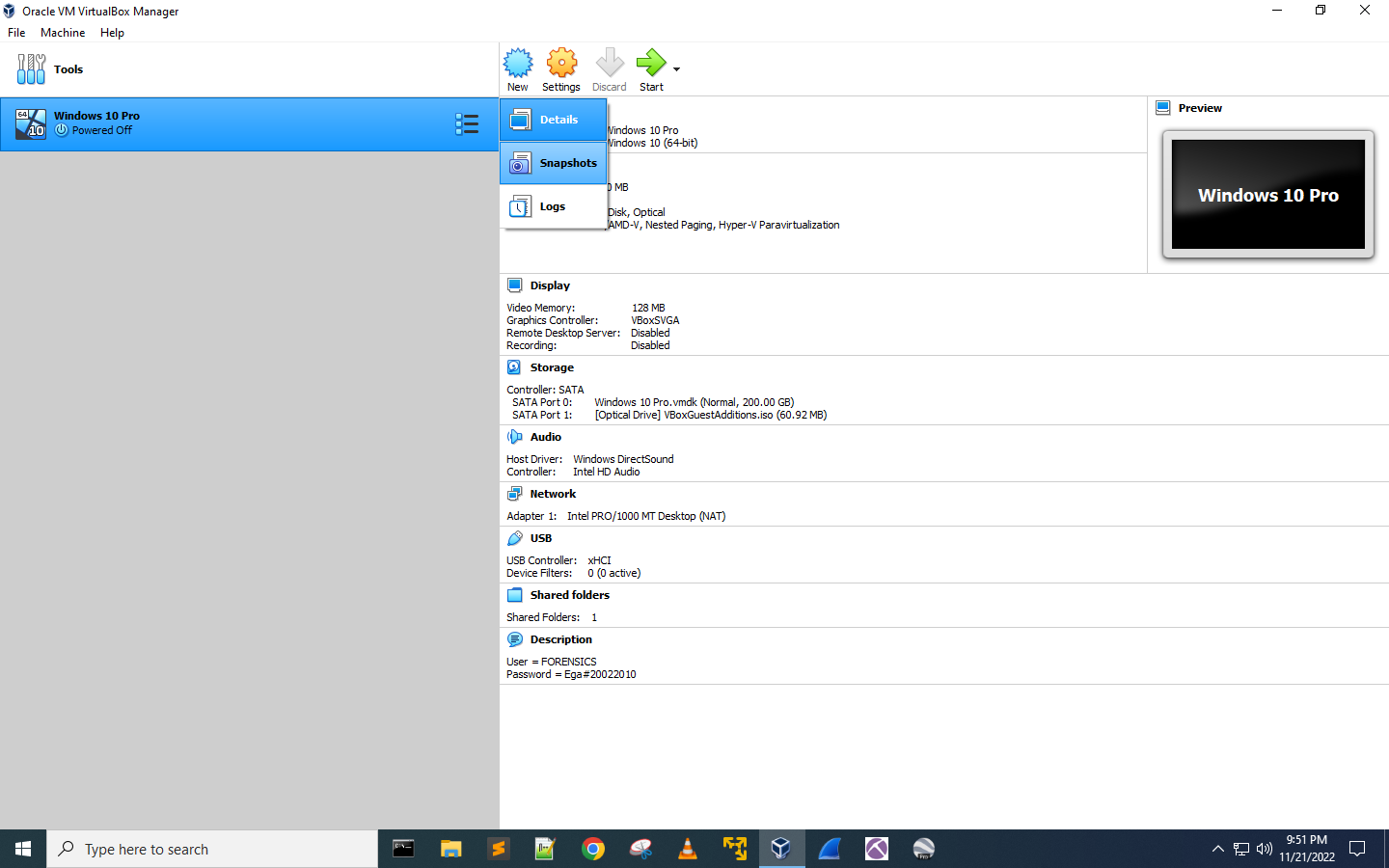Image resolution: width=1389 pixels, height=868 pixels.
Task: Click the Description section speech-bubble icon
Action: [515, 639]
